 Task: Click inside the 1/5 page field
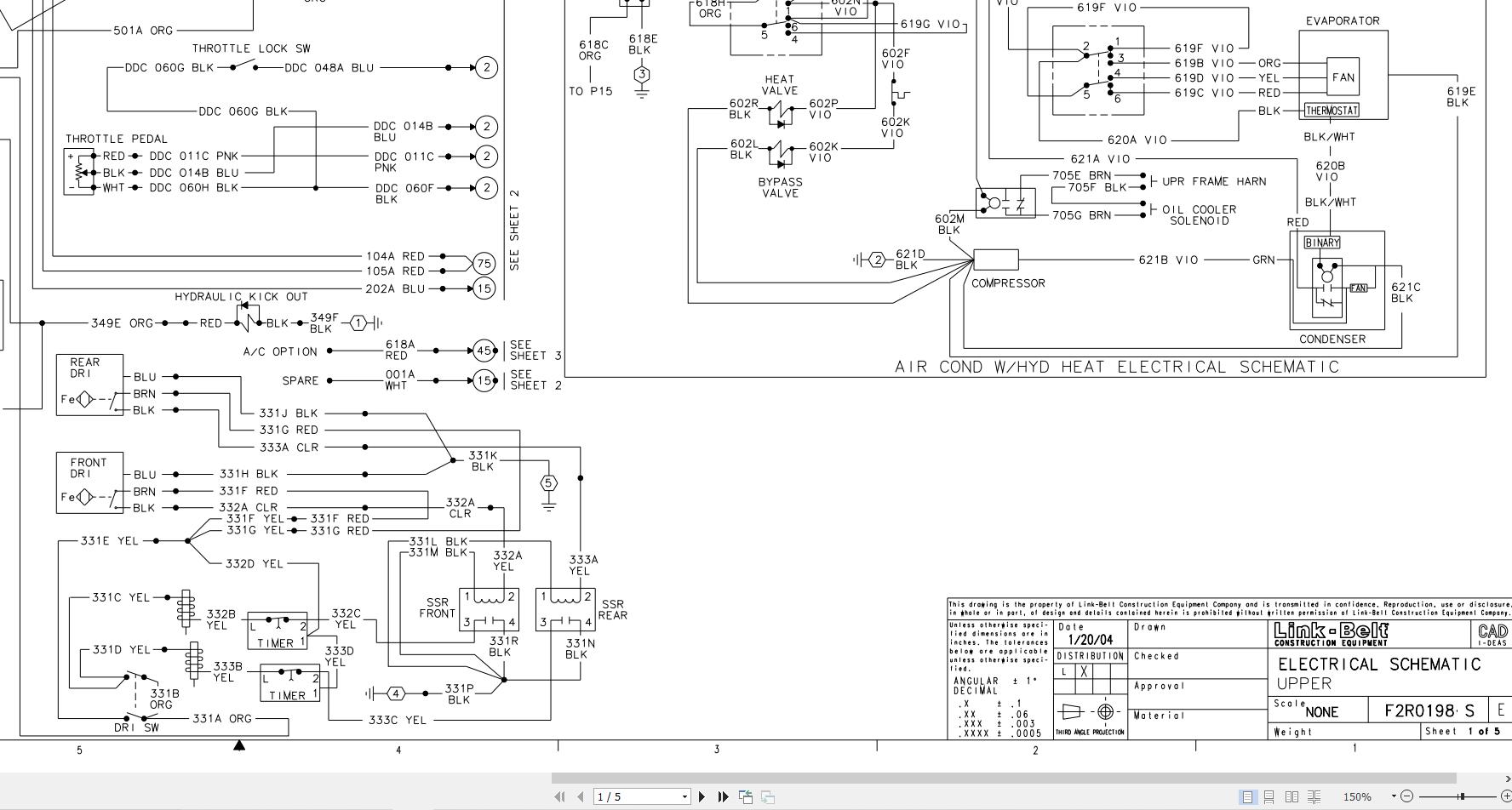click(630, 796)
